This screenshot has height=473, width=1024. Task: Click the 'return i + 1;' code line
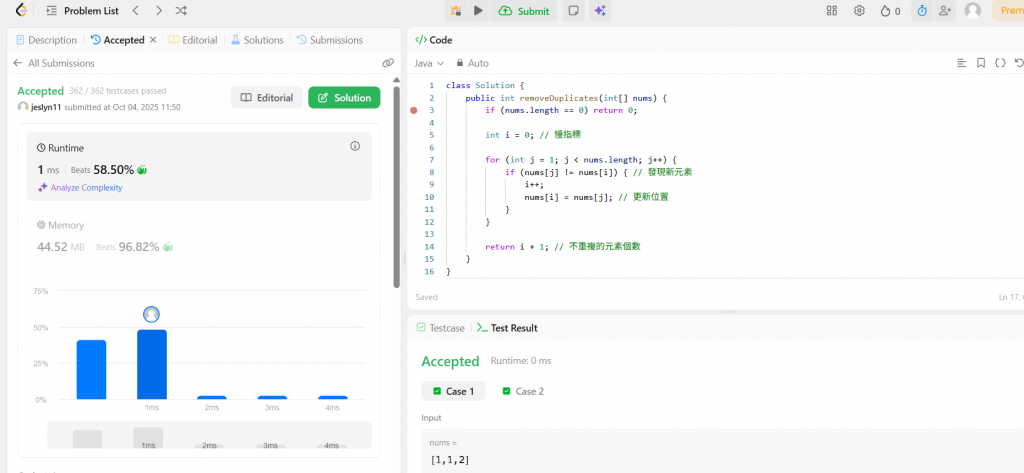518,246
